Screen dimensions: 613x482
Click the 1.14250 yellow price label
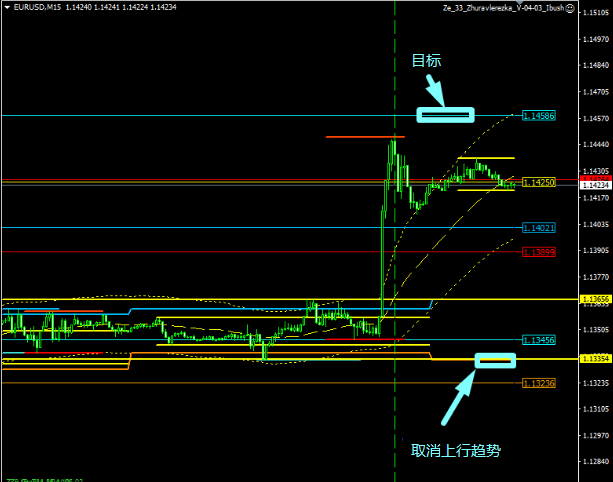click(x=539, y=183)
